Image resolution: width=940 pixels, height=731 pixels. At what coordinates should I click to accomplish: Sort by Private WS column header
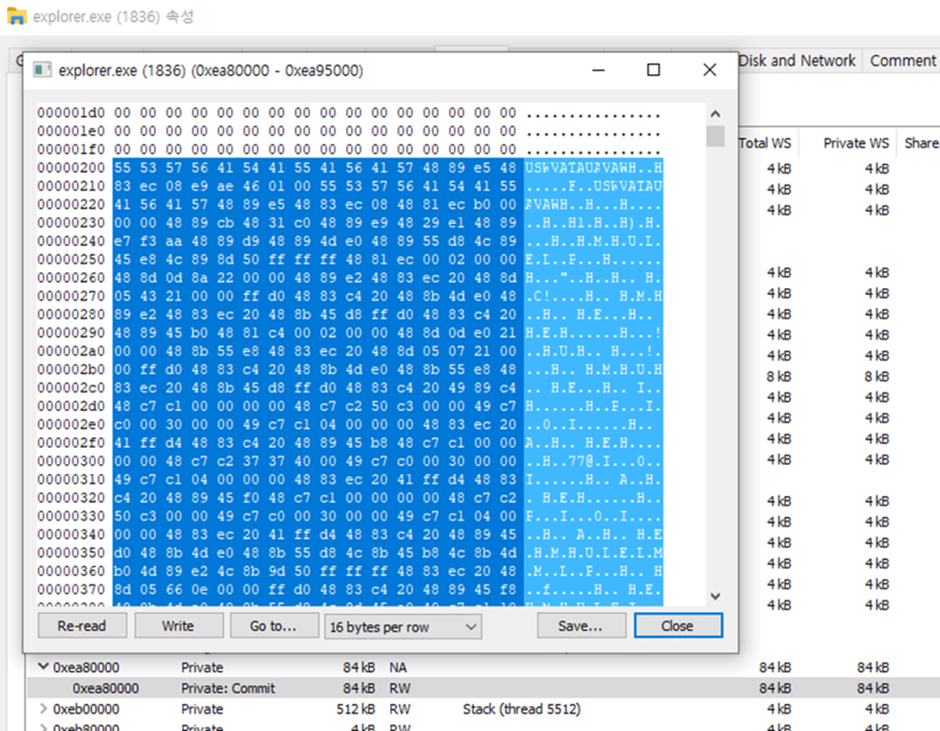click(x=855, y=143)
